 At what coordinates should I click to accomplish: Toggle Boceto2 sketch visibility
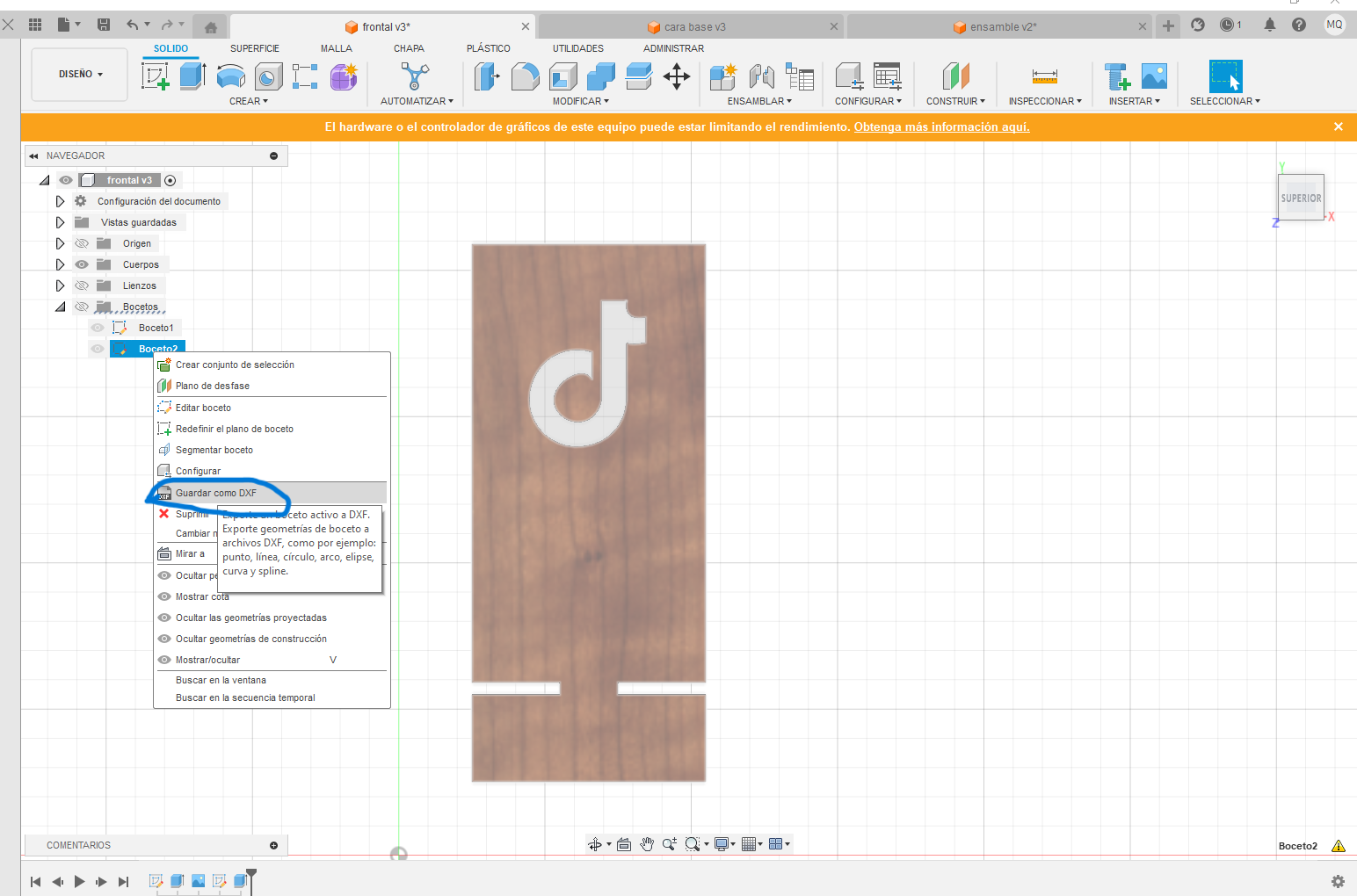point(98,349)
